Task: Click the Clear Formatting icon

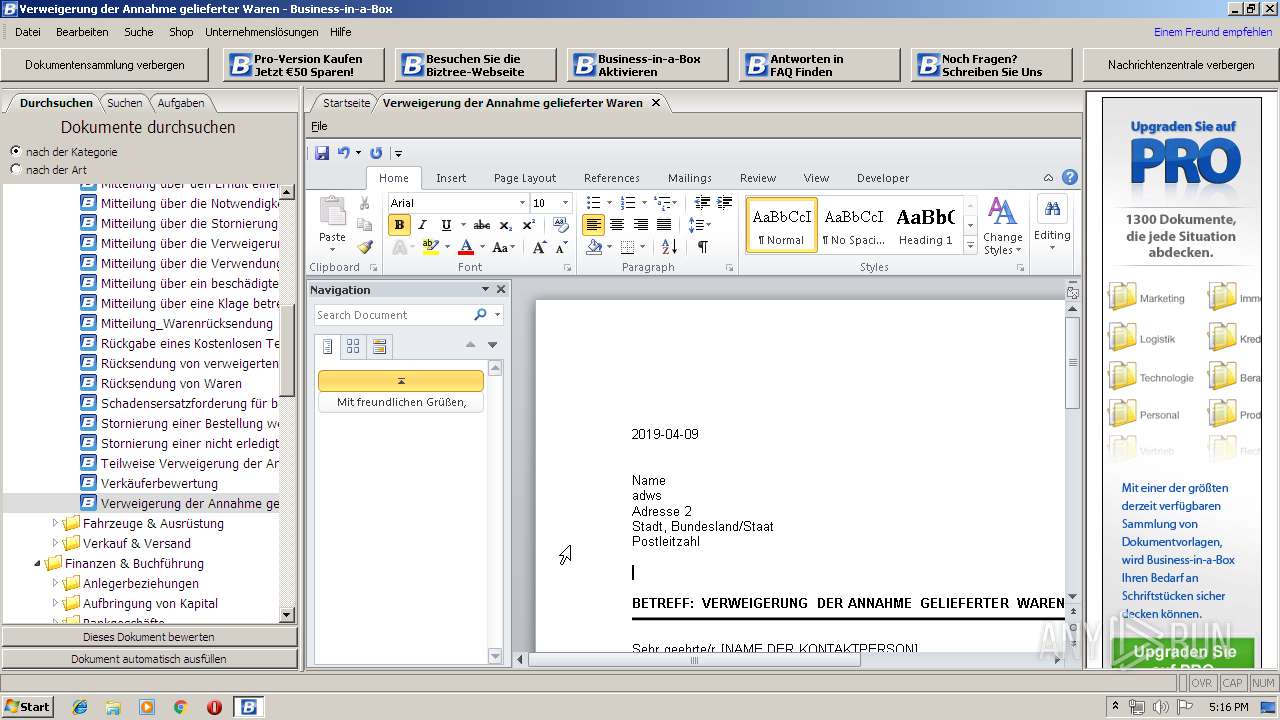Action: click(x=561, y=225)
